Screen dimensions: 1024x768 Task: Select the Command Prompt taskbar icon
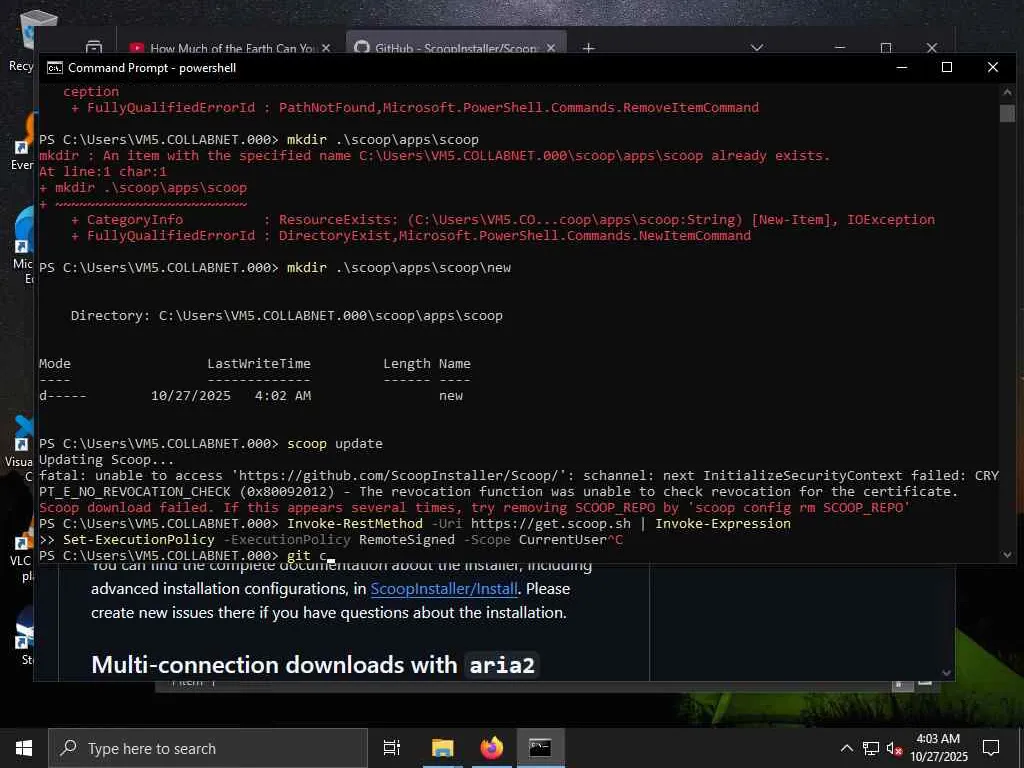tap(540, 748)
